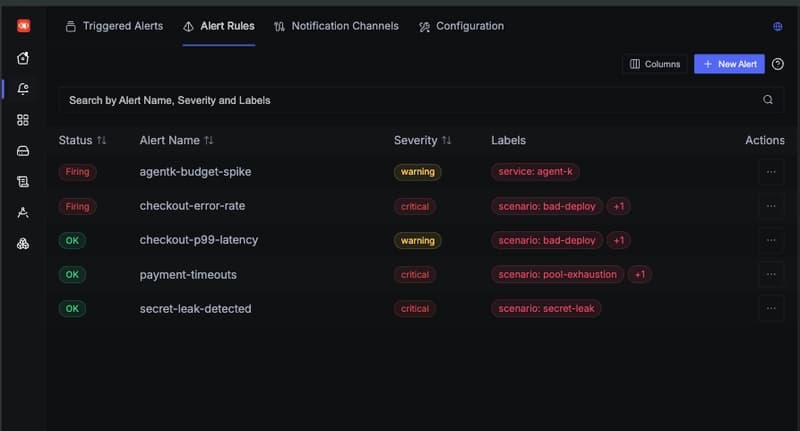Create a New Alert
Image resolution: width=800 pixels, height=431 pixels.
tap(729, 64)
